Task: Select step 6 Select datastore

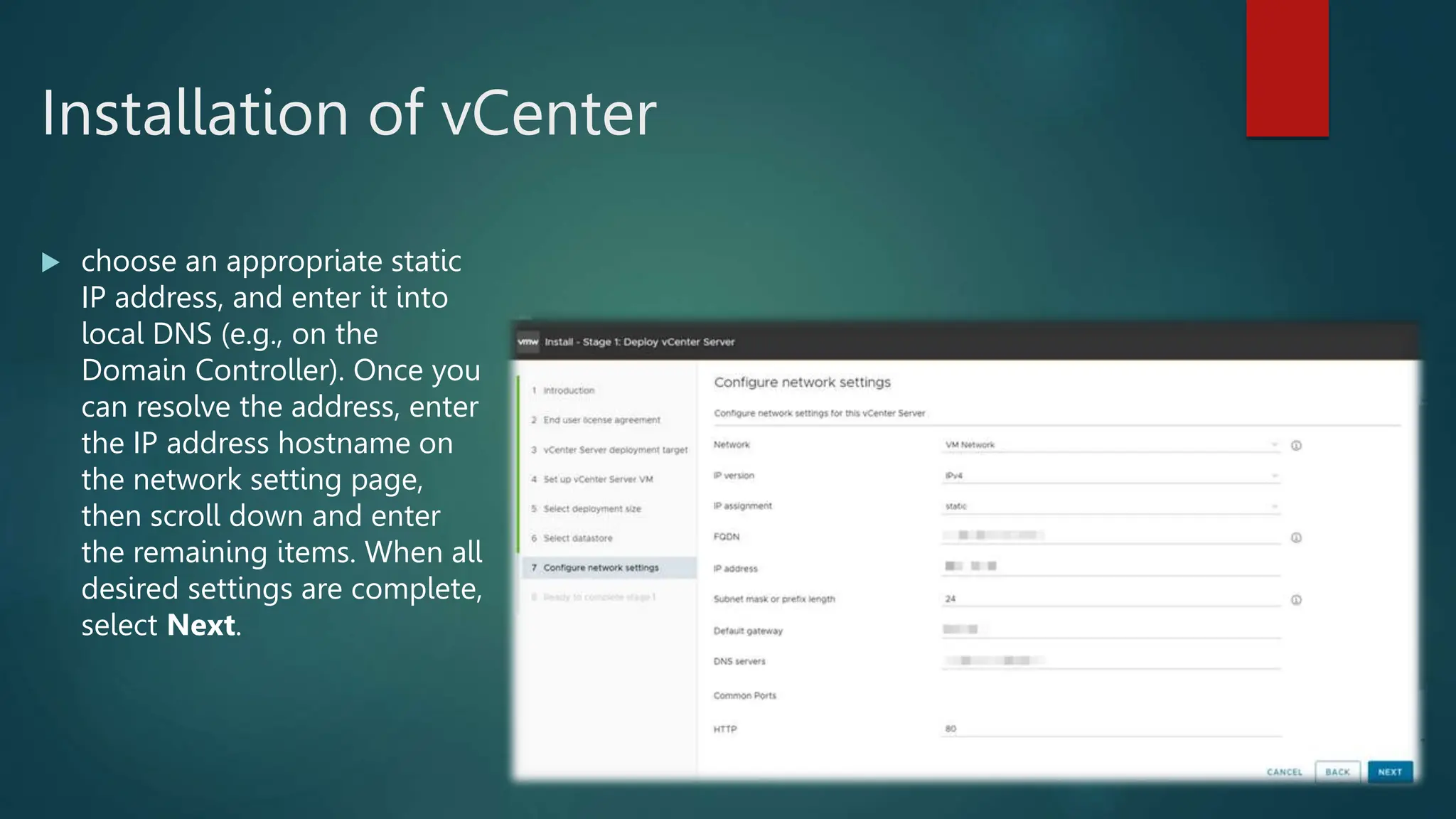Action: (x=572, y=538)
